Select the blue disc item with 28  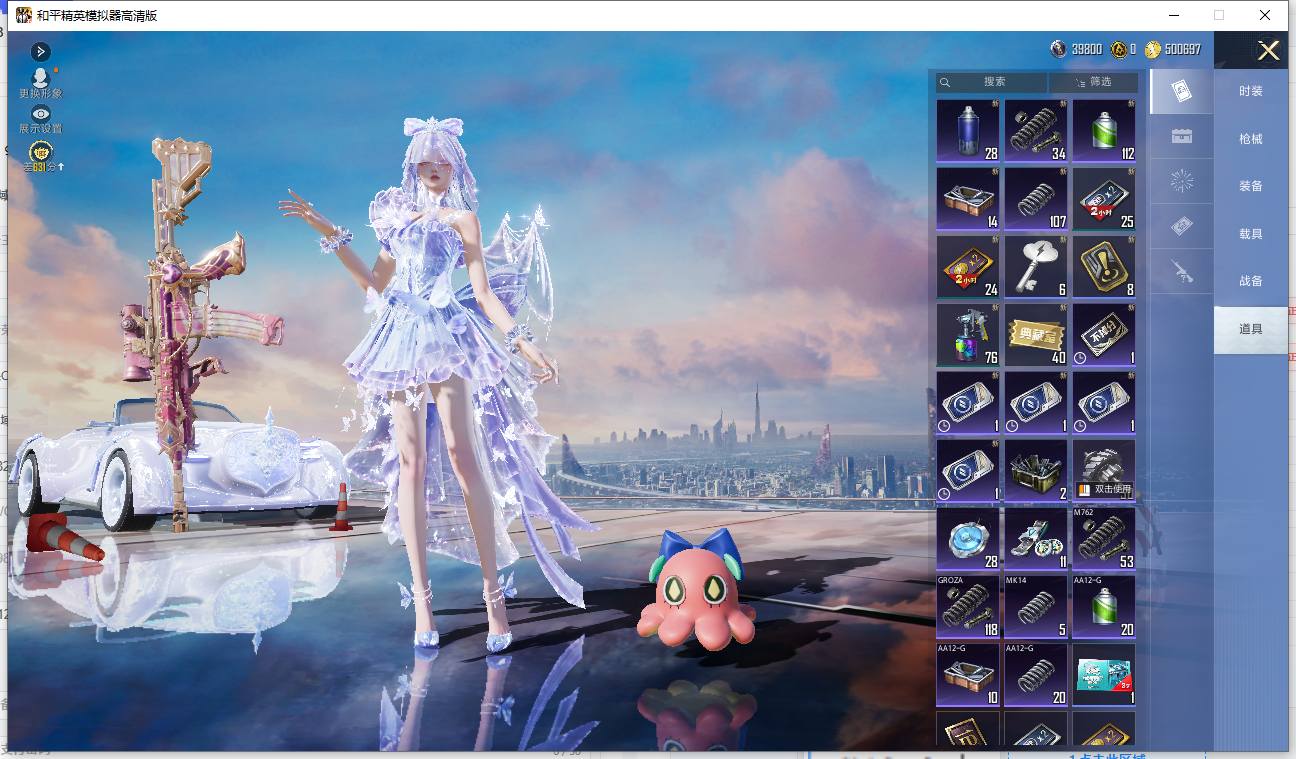(x=968, y=539)
